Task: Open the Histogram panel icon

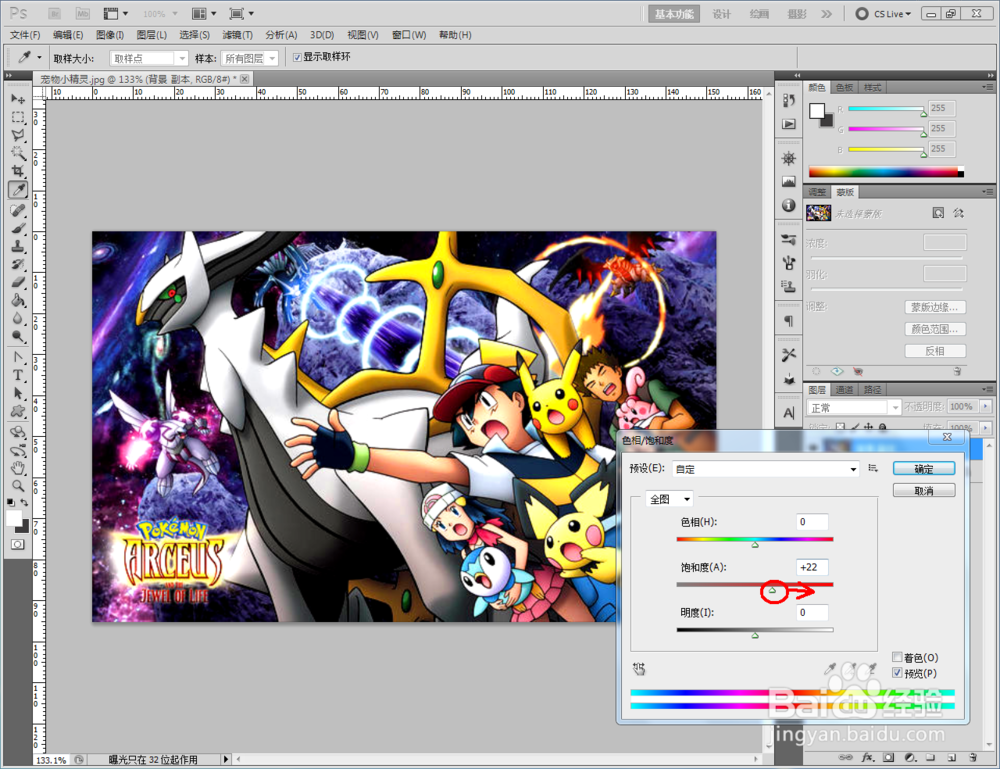Action: [789, 182]
